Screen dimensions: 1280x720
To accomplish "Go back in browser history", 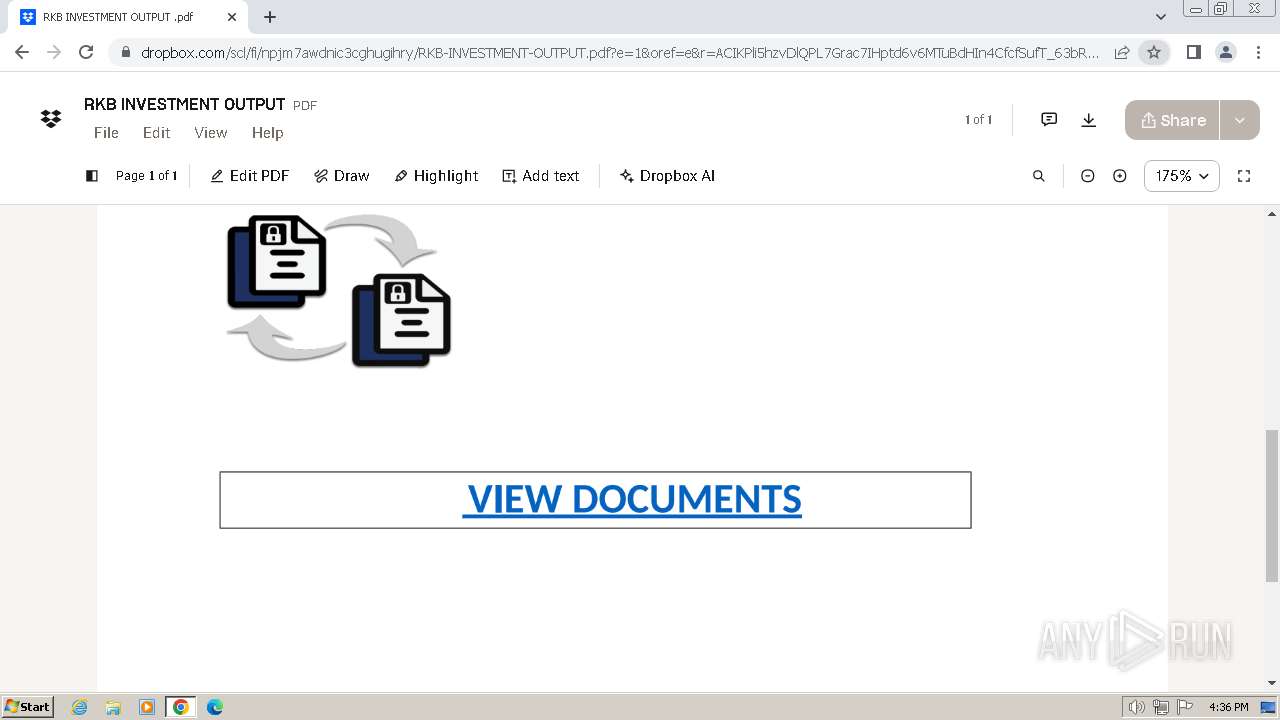I will tap(22, 52).
